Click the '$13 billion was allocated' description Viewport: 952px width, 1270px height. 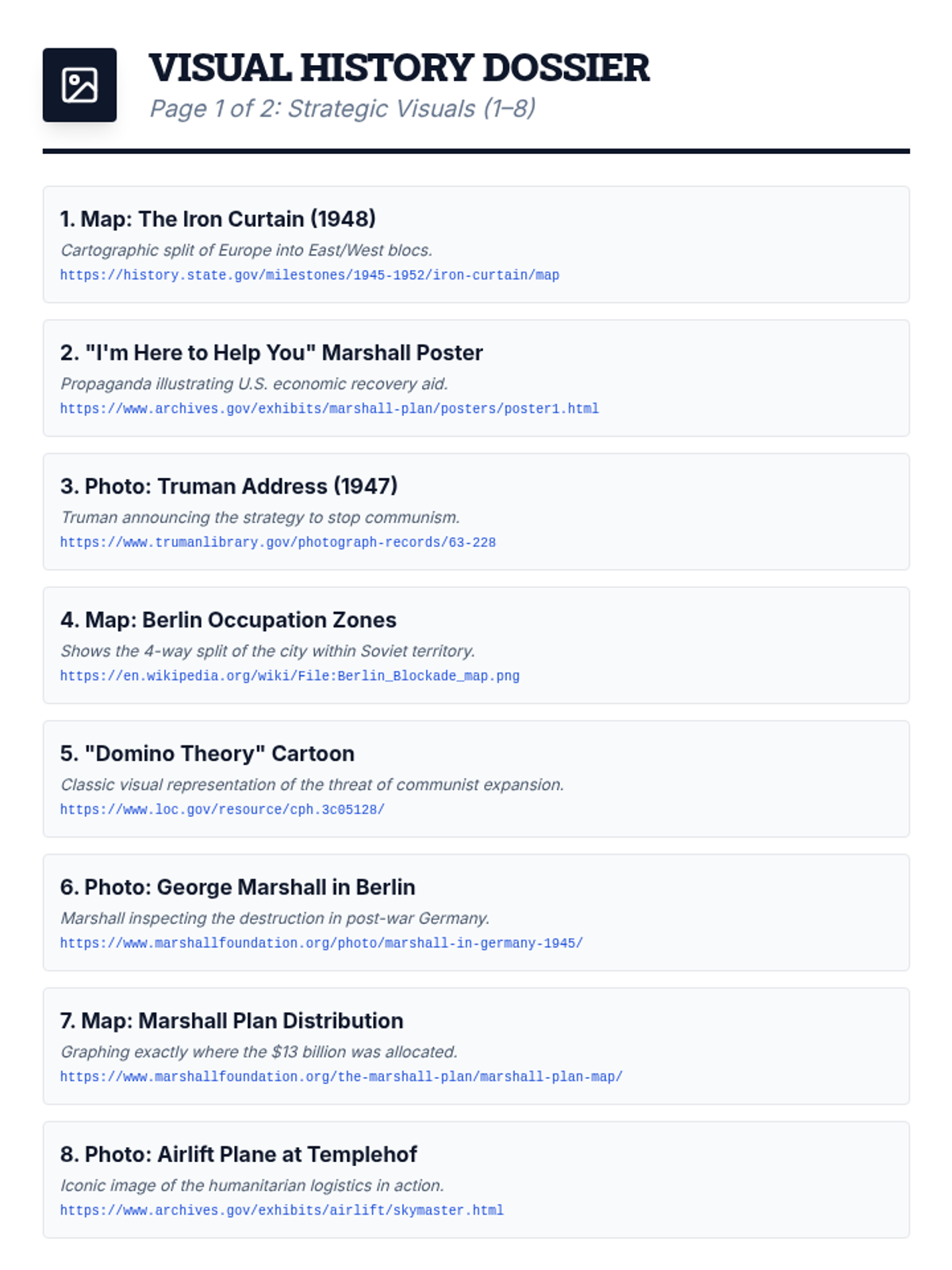[259, 1052]
